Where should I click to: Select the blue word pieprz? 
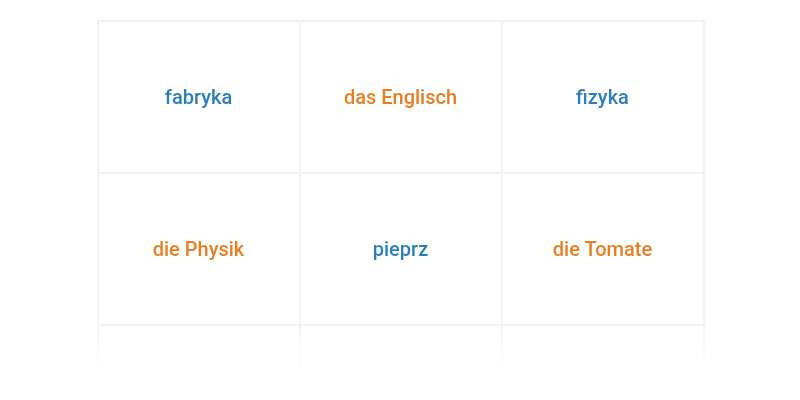[401, 250]
